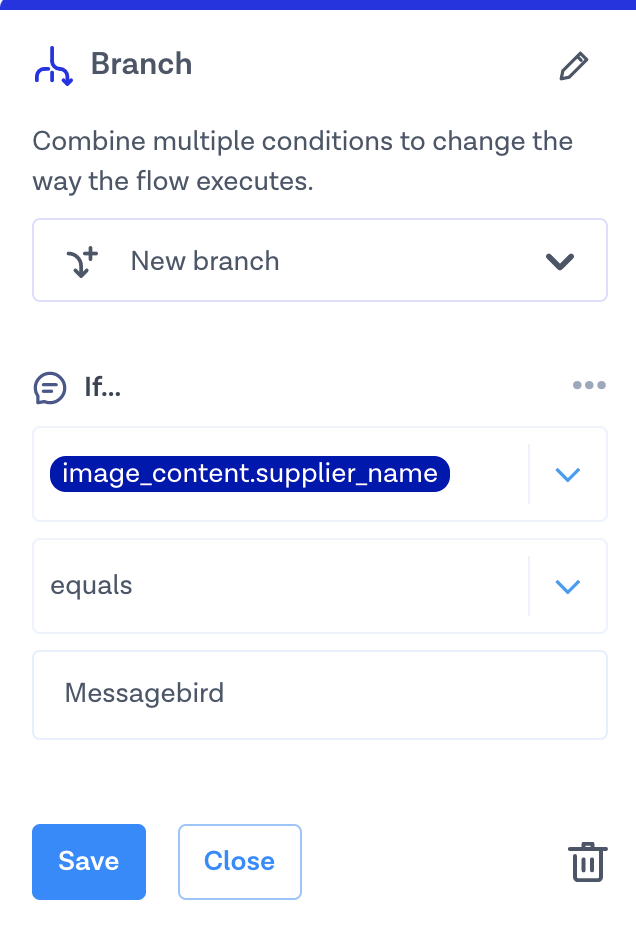
Task: Click the Branch panel title
Action: (141, 65)
